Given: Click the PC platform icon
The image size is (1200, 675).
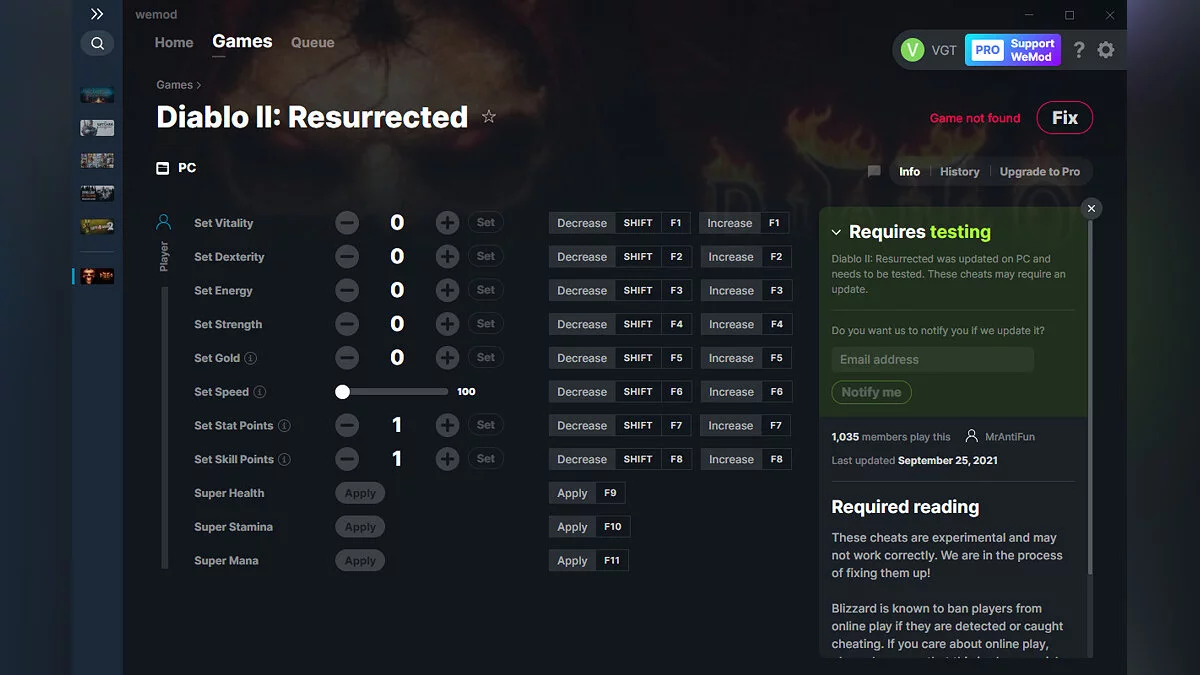Looking at the screenshot, I should pos(161,168).
